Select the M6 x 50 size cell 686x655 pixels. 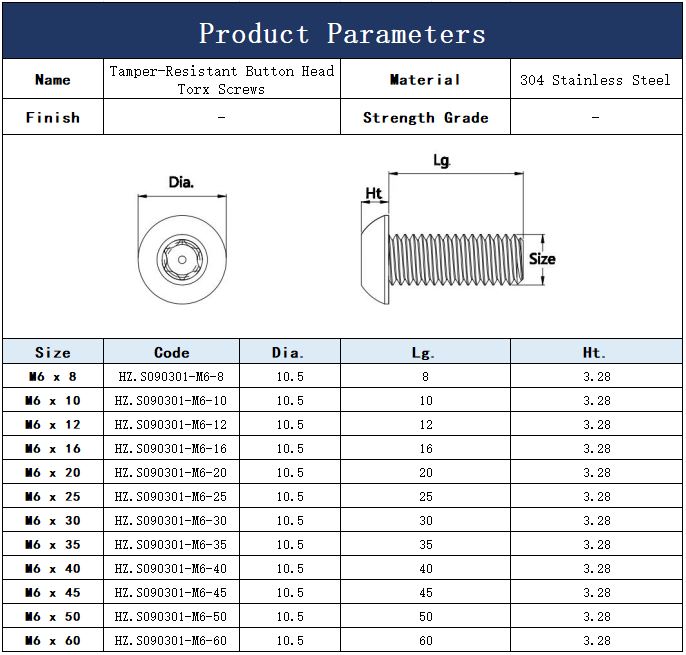(x=53, y=617)
